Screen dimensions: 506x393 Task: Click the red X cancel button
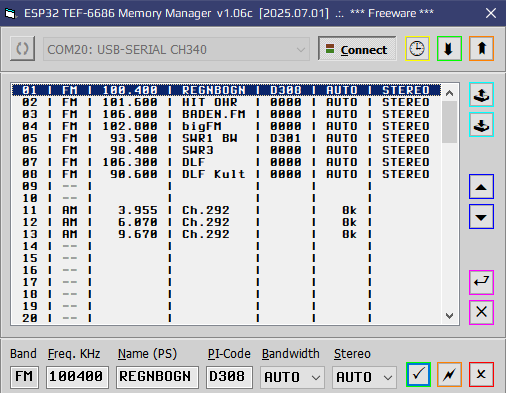[x=481, y=375]
